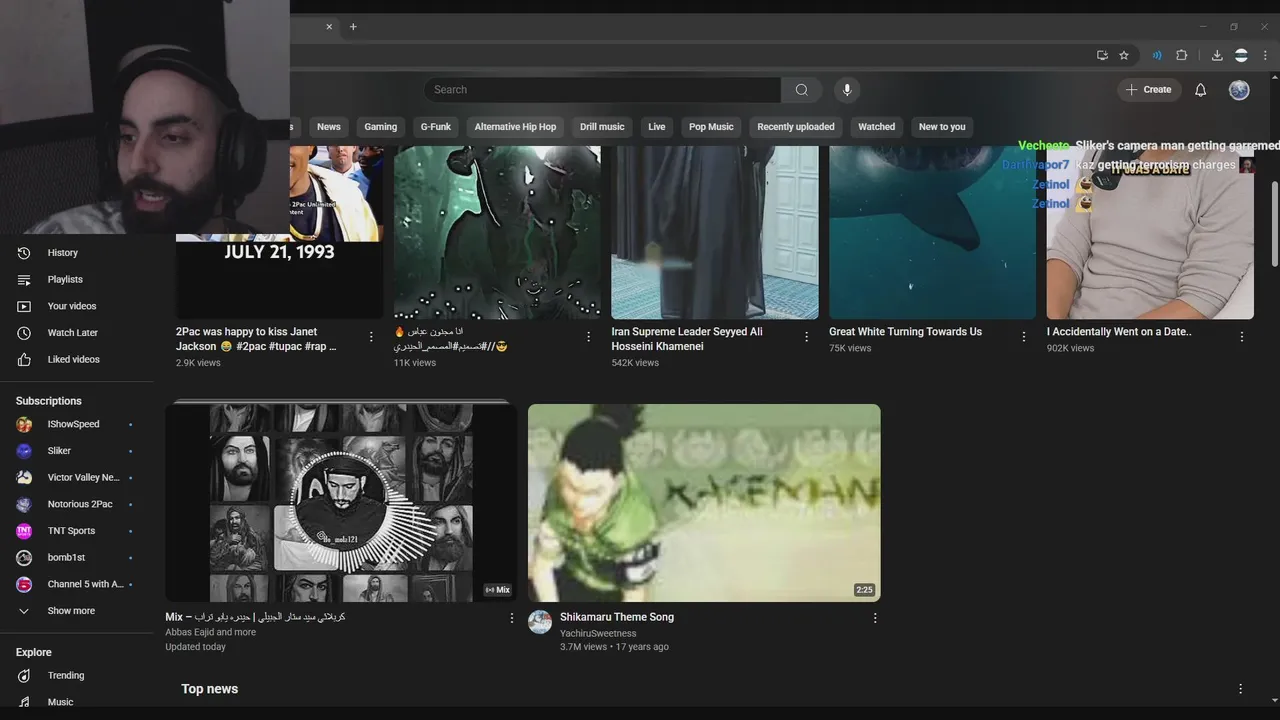Open browser downloads icon
1280x720 pixels.
[x=1217, y=55]
